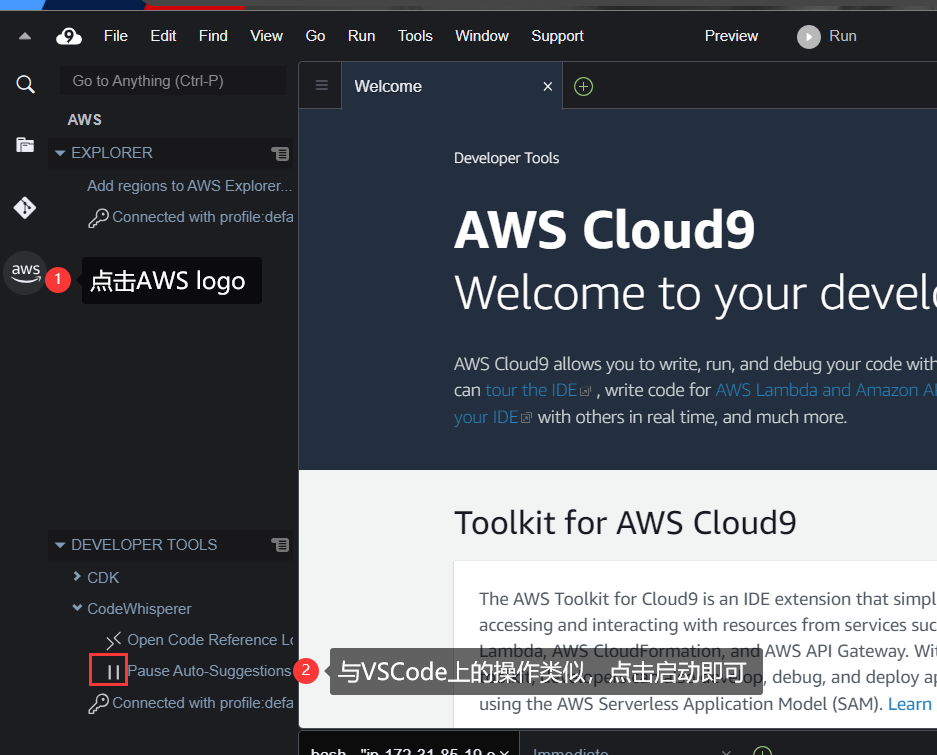Expand the CDK tree node

click(76, 576)
